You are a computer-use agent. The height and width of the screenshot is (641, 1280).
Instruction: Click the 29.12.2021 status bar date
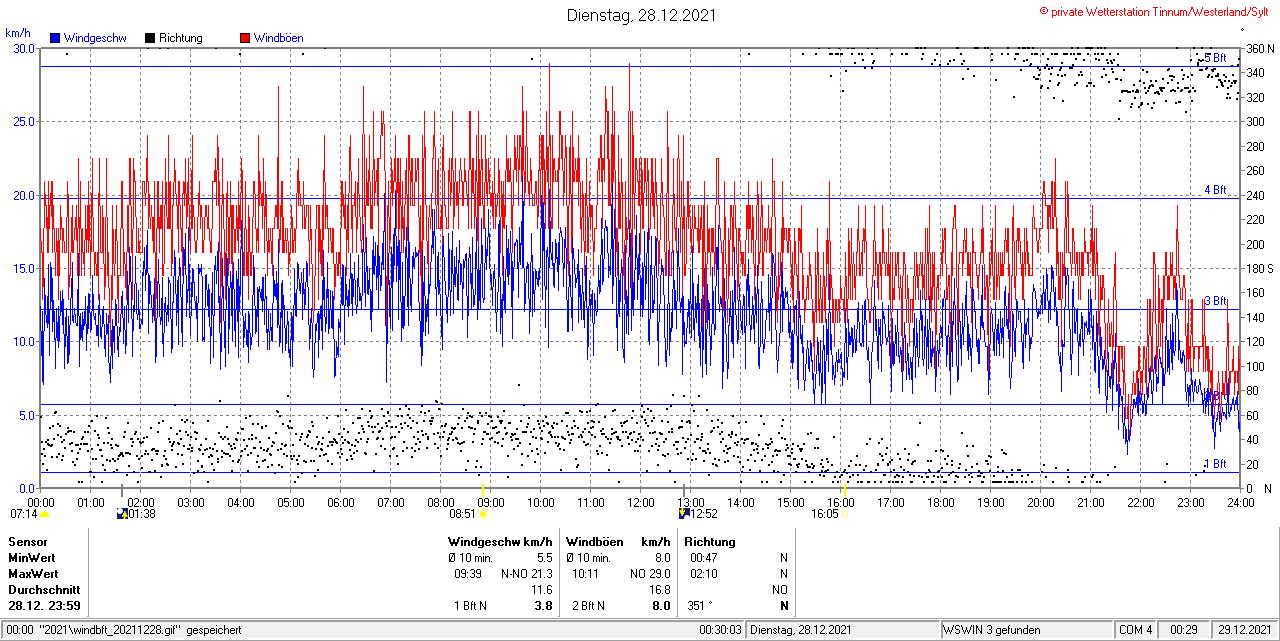1244,630
